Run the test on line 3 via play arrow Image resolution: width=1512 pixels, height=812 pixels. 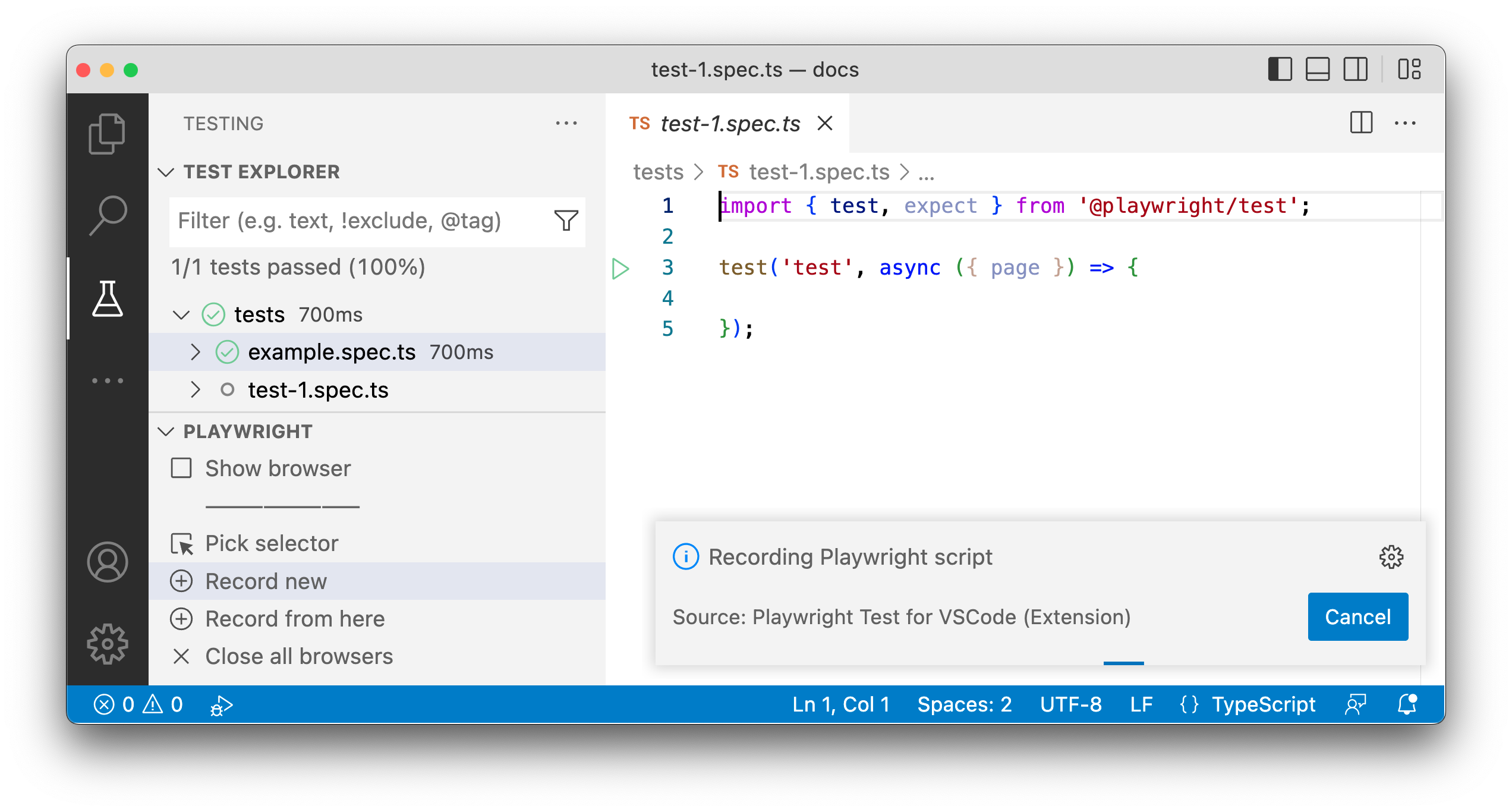click(620, 268)
